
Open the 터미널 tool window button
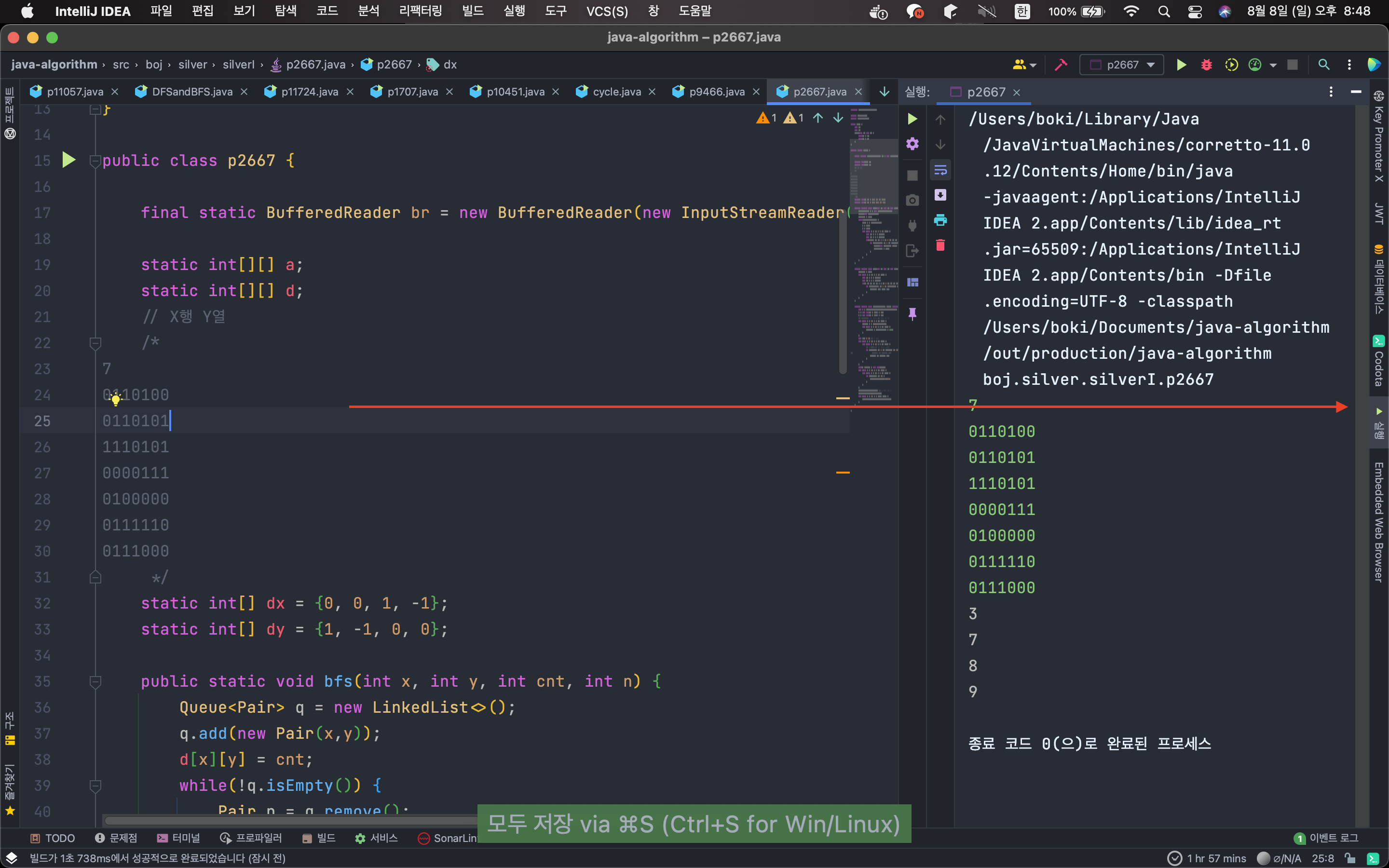click(x=178, y=838)
